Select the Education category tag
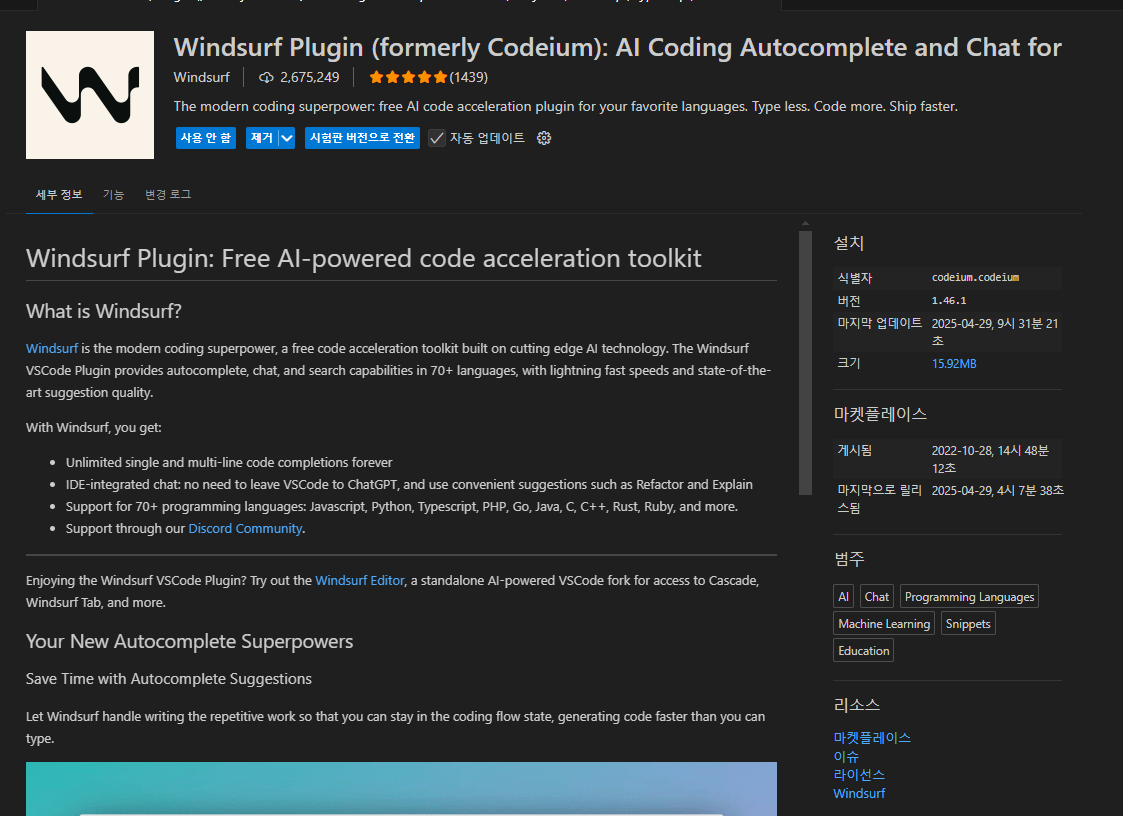This screenshot has width=1123, height=816. (864, 651)
